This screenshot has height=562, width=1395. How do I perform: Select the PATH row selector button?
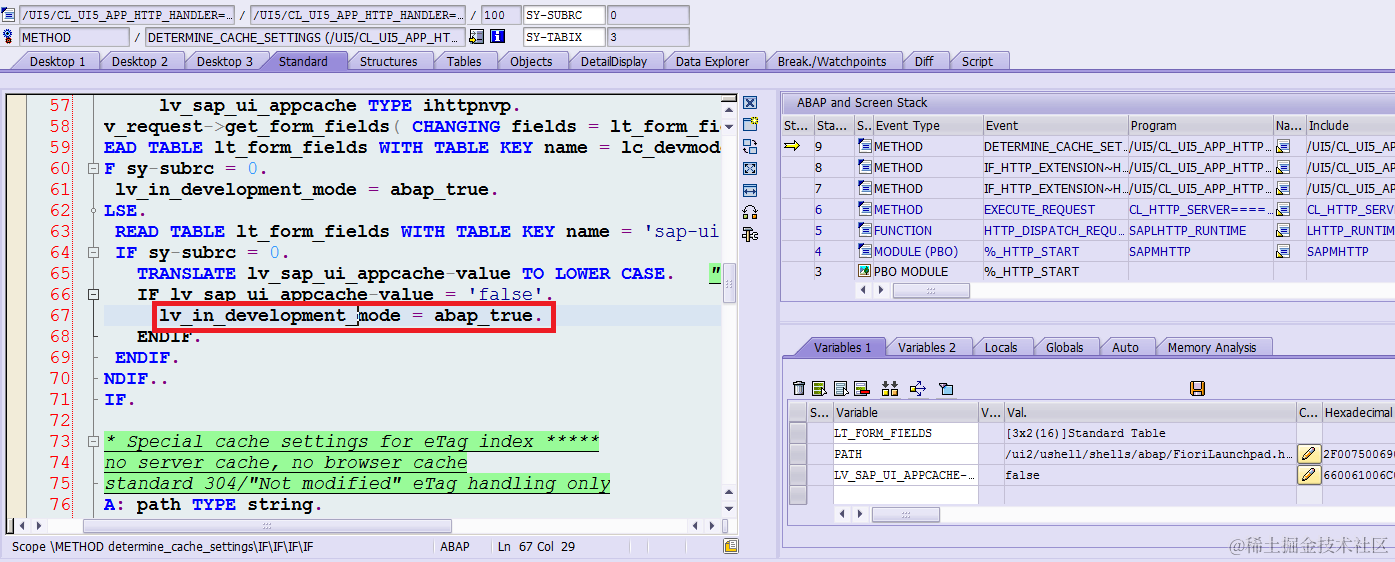pos(797,454)
